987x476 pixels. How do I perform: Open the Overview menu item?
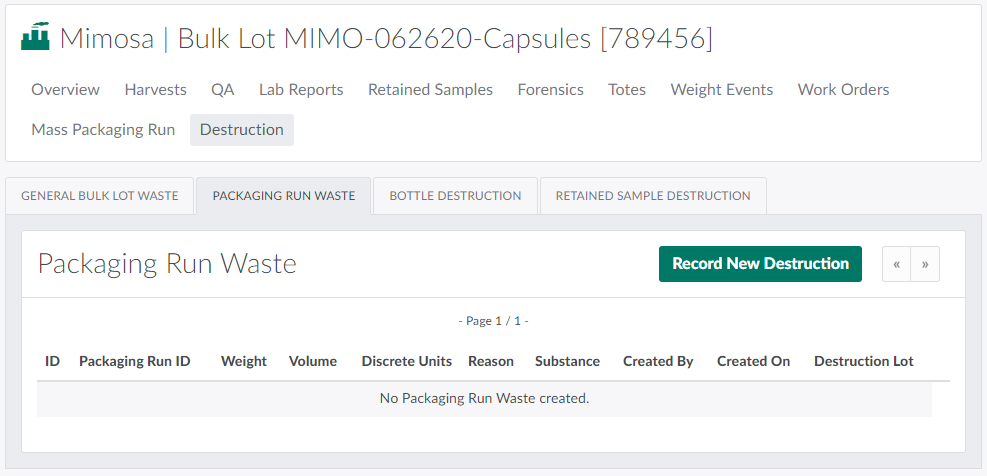65,90
